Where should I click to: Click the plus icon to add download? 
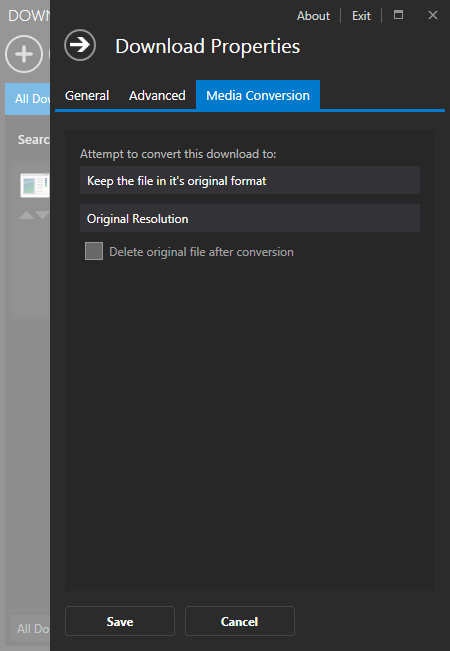tap(24, 54)
